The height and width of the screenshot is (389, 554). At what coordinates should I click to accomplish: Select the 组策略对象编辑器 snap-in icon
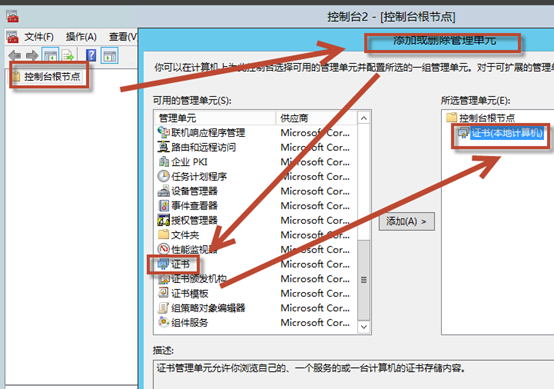[x=163, y=308]
